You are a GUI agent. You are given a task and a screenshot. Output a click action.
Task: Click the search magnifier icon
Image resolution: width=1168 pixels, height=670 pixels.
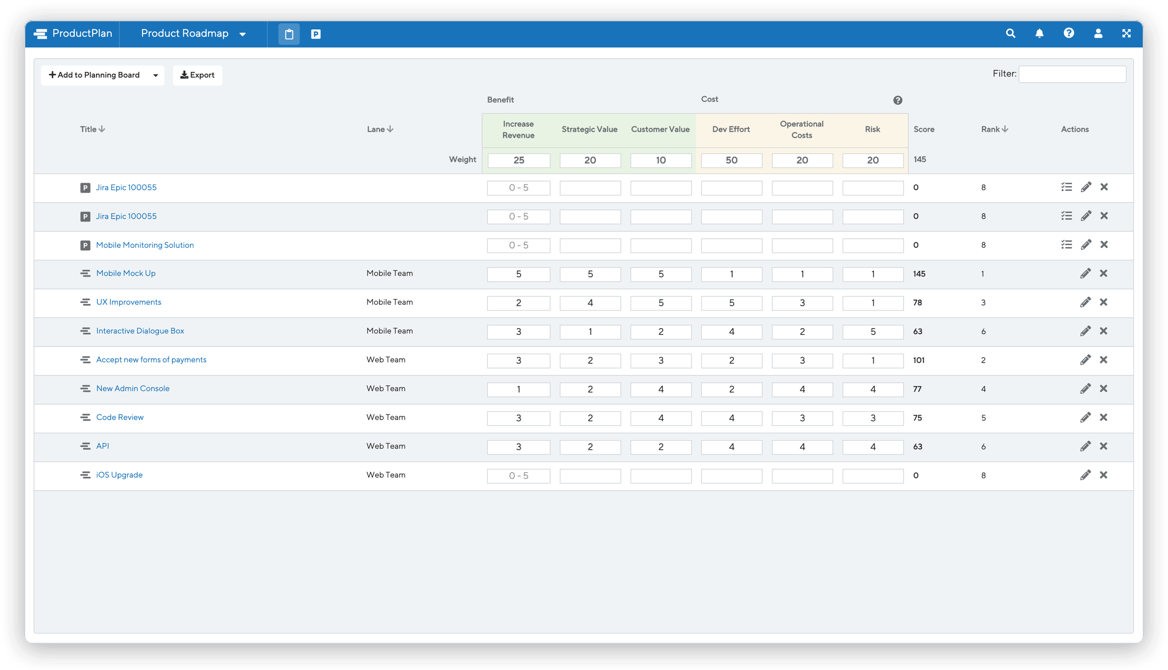[x=1011, y=34]
